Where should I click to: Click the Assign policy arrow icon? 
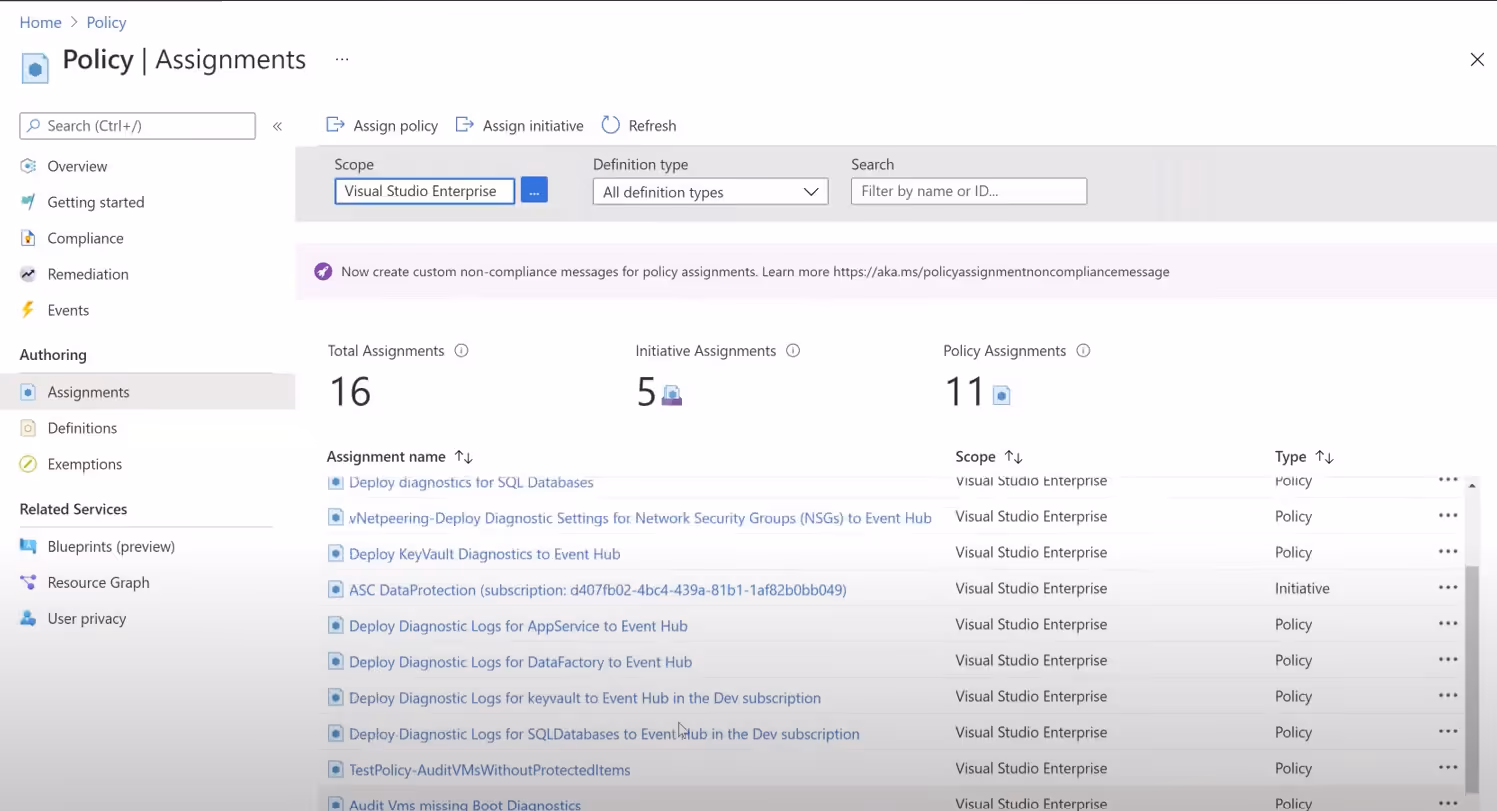pos(336,125)
